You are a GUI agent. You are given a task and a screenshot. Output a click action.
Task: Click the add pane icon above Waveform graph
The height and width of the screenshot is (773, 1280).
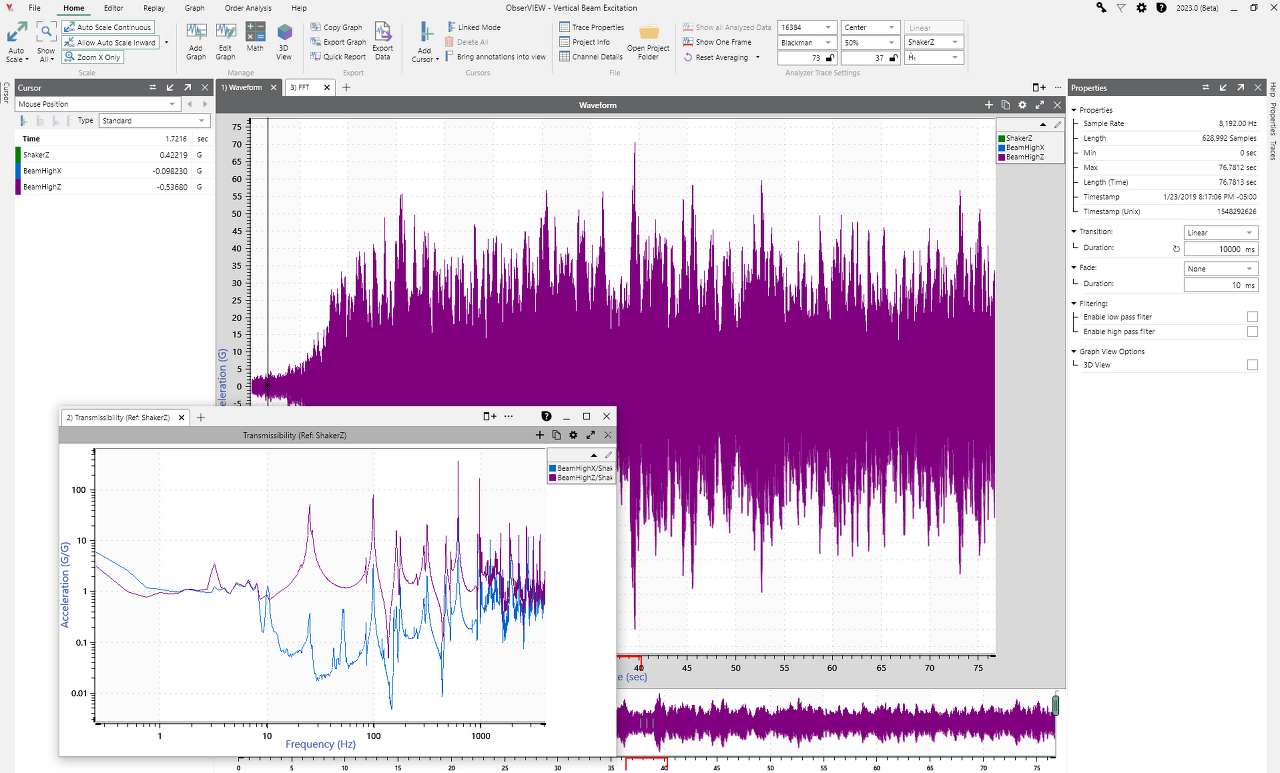(x=1038, y=88)
